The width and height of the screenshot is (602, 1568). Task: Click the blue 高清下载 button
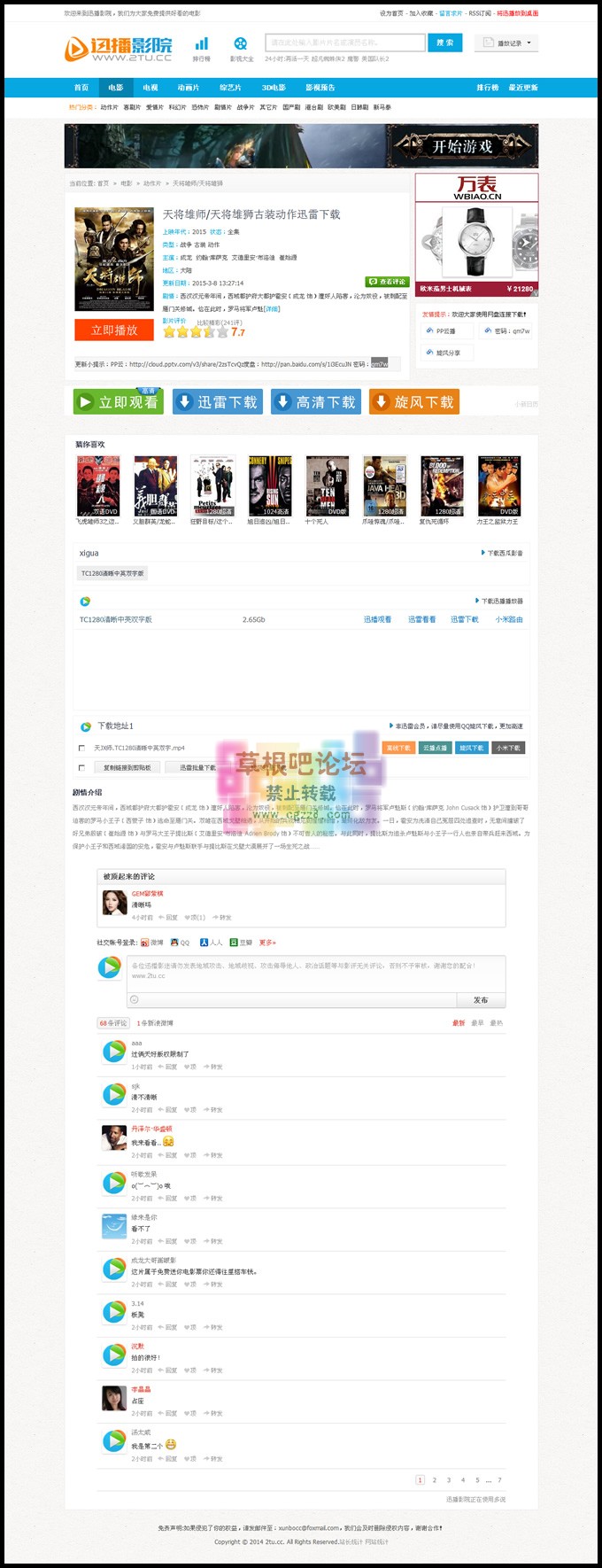click(316, 401)
